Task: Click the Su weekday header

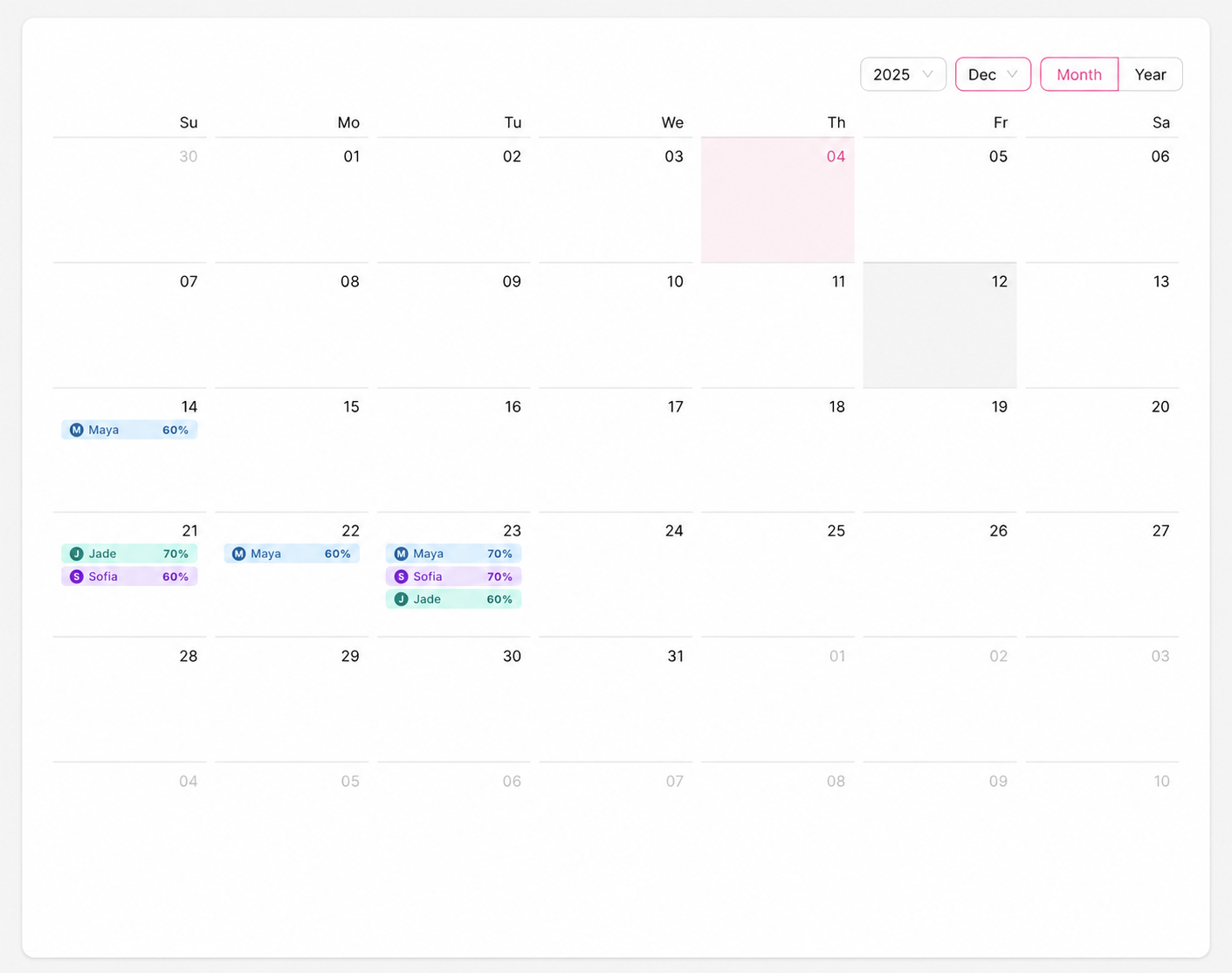Action: pyautogui.click(x=189, y=122)
